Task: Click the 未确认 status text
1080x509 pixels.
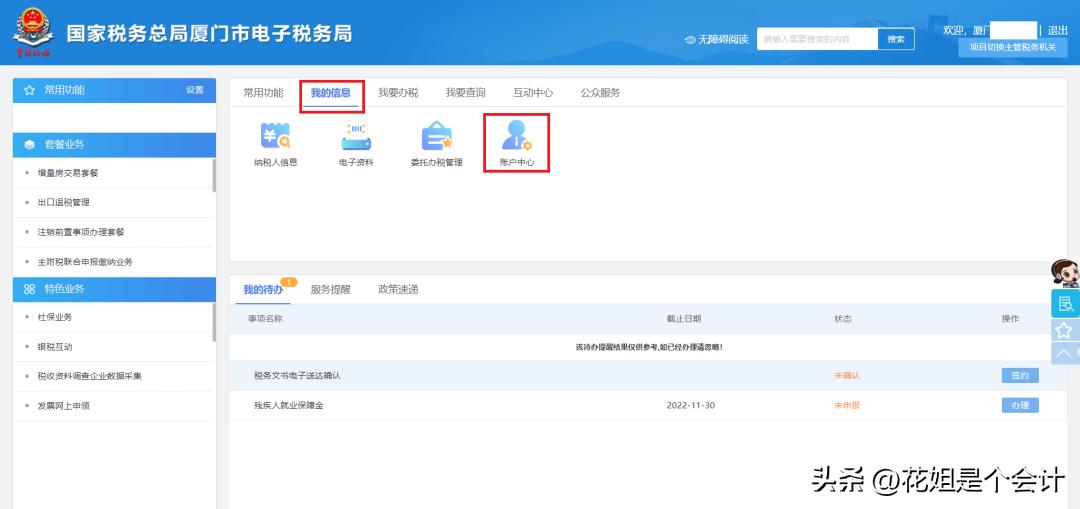Action: coord(847,375)
